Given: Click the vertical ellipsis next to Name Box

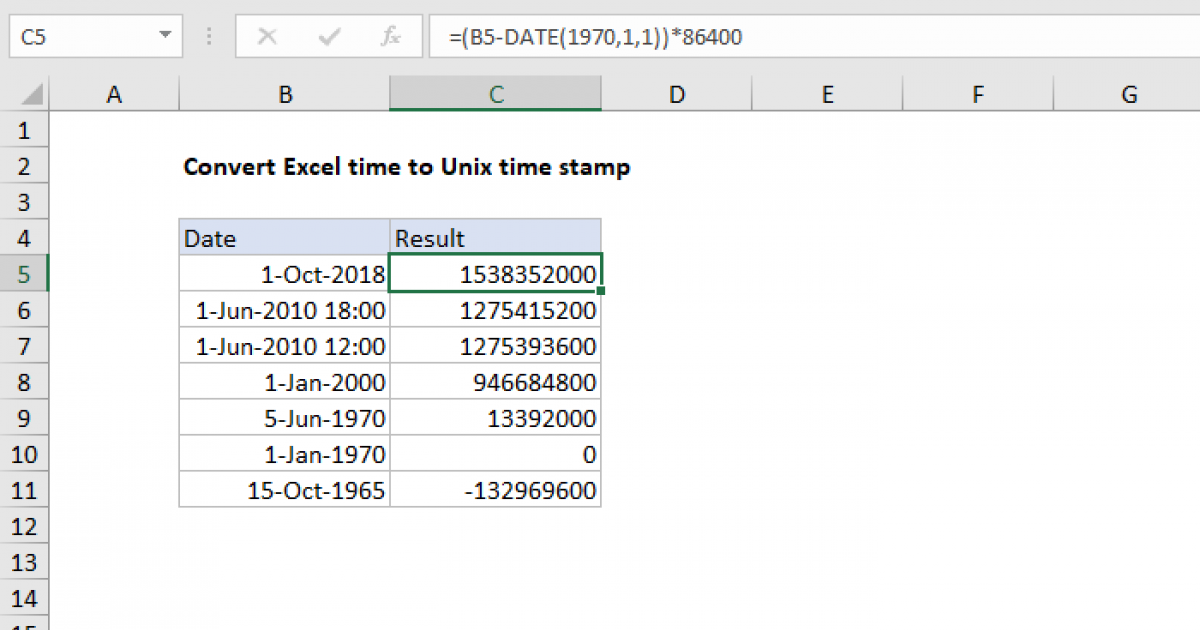Looking at the screenshot, I should [208, 36].
